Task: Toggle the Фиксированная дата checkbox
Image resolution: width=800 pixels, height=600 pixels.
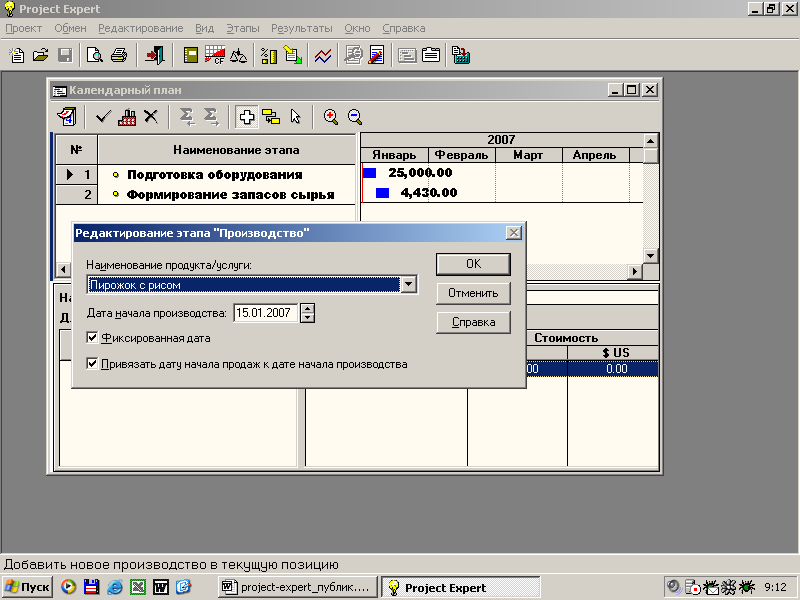Action: (92, 338)
